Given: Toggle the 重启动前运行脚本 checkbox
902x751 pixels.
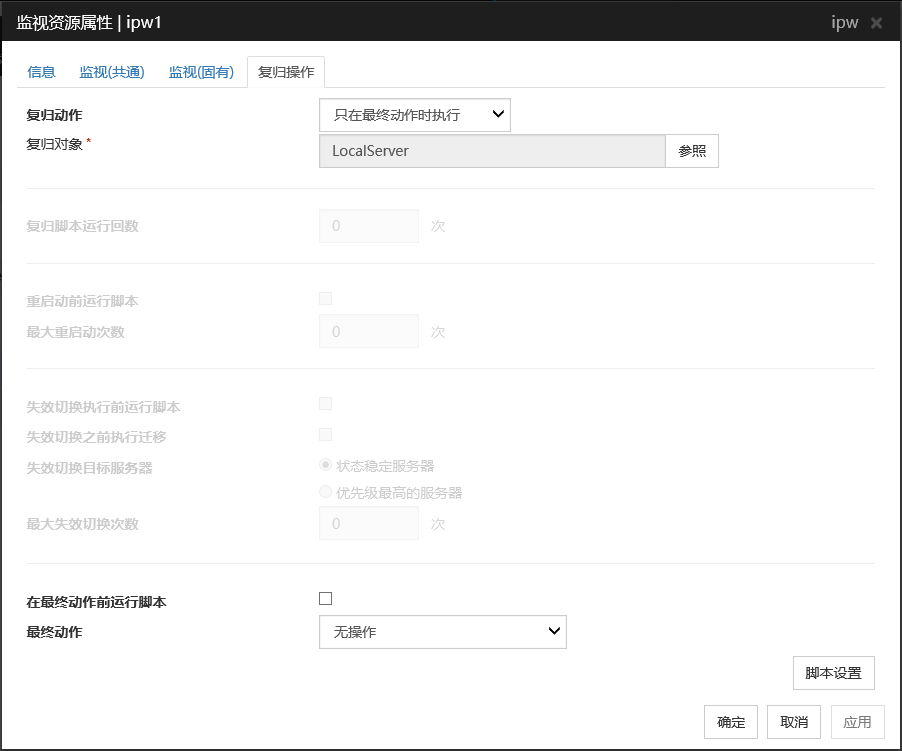Looking at the screenshot, I should 325,298.
